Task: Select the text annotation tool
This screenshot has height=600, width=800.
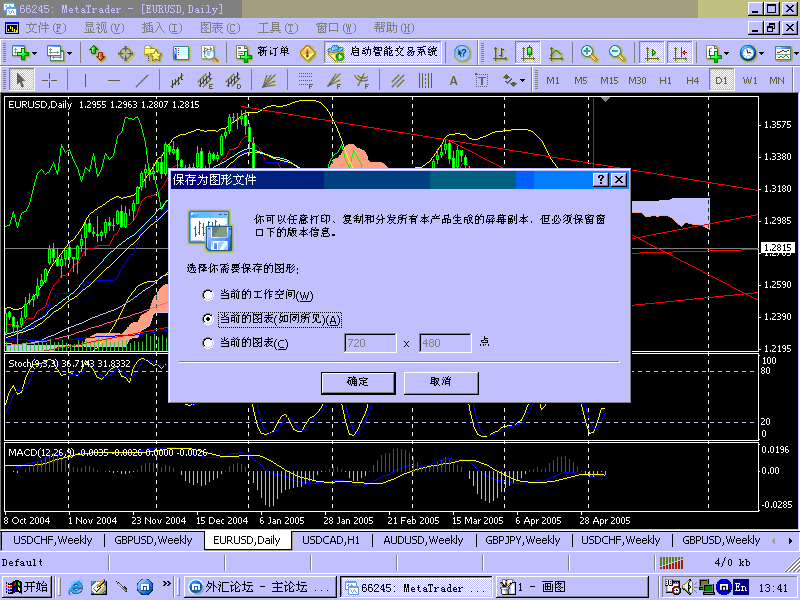Action: point(453,80)
